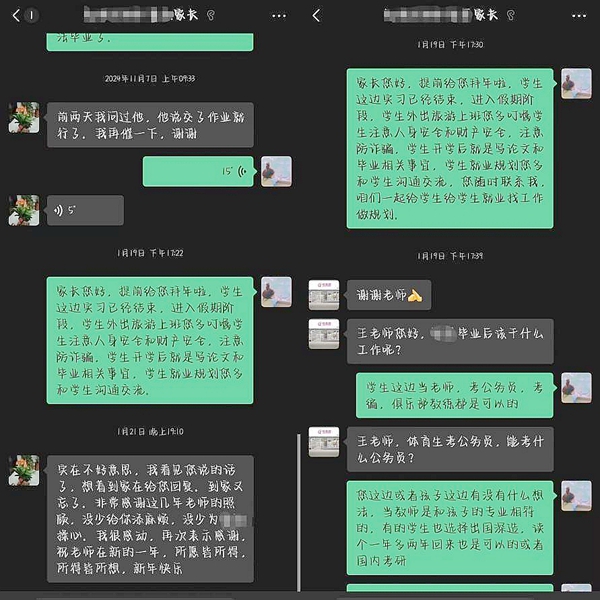Play the 15-second sent voice message
This screenshot has width=600, height=600.
pyautogui.click(x=198, y=171)
